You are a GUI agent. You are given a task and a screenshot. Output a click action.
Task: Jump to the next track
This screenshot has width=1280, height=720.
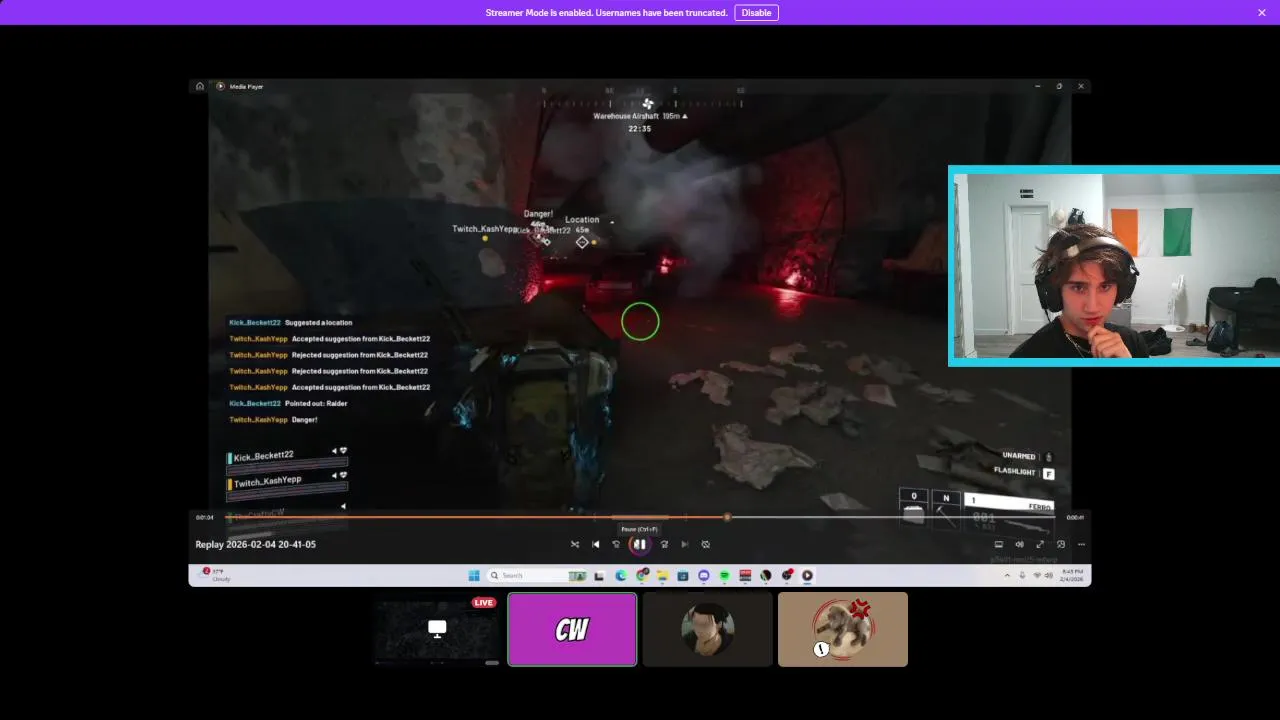[685, 544]
